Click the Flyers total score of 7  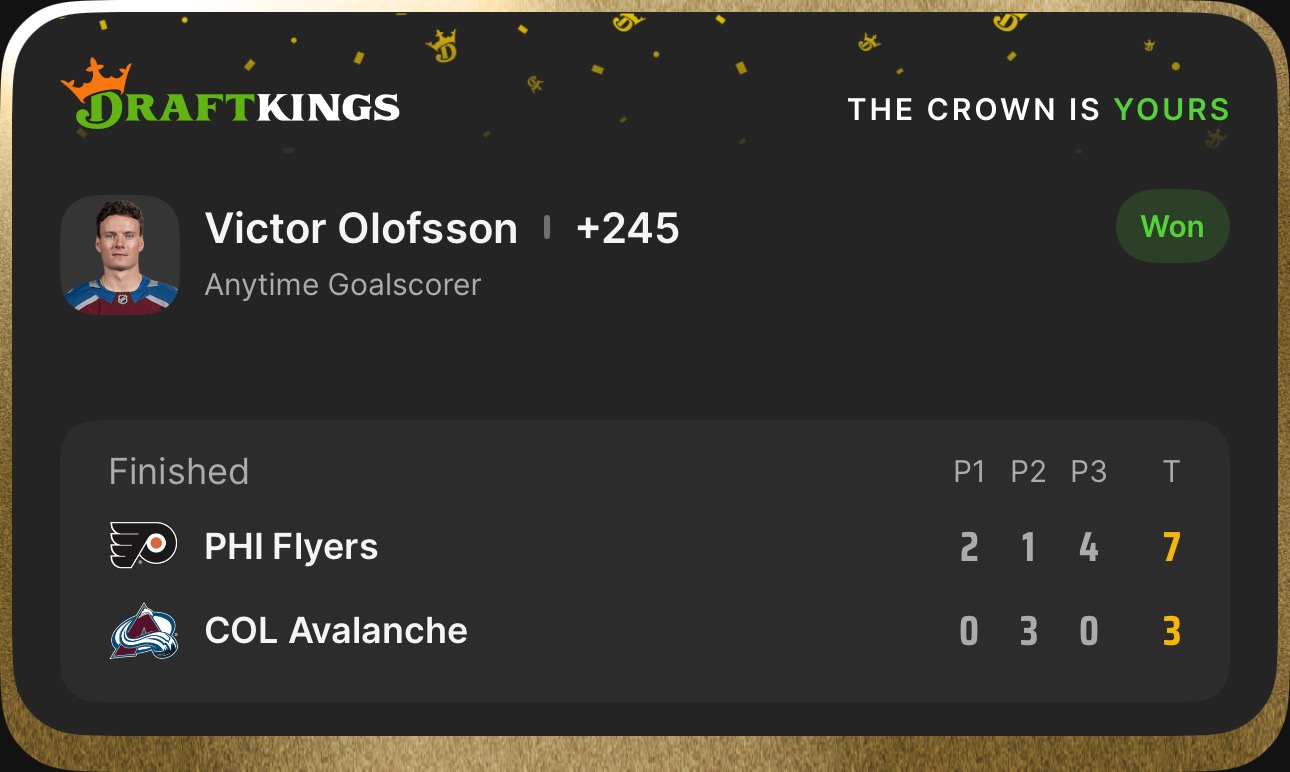[x=1172, y=547]
